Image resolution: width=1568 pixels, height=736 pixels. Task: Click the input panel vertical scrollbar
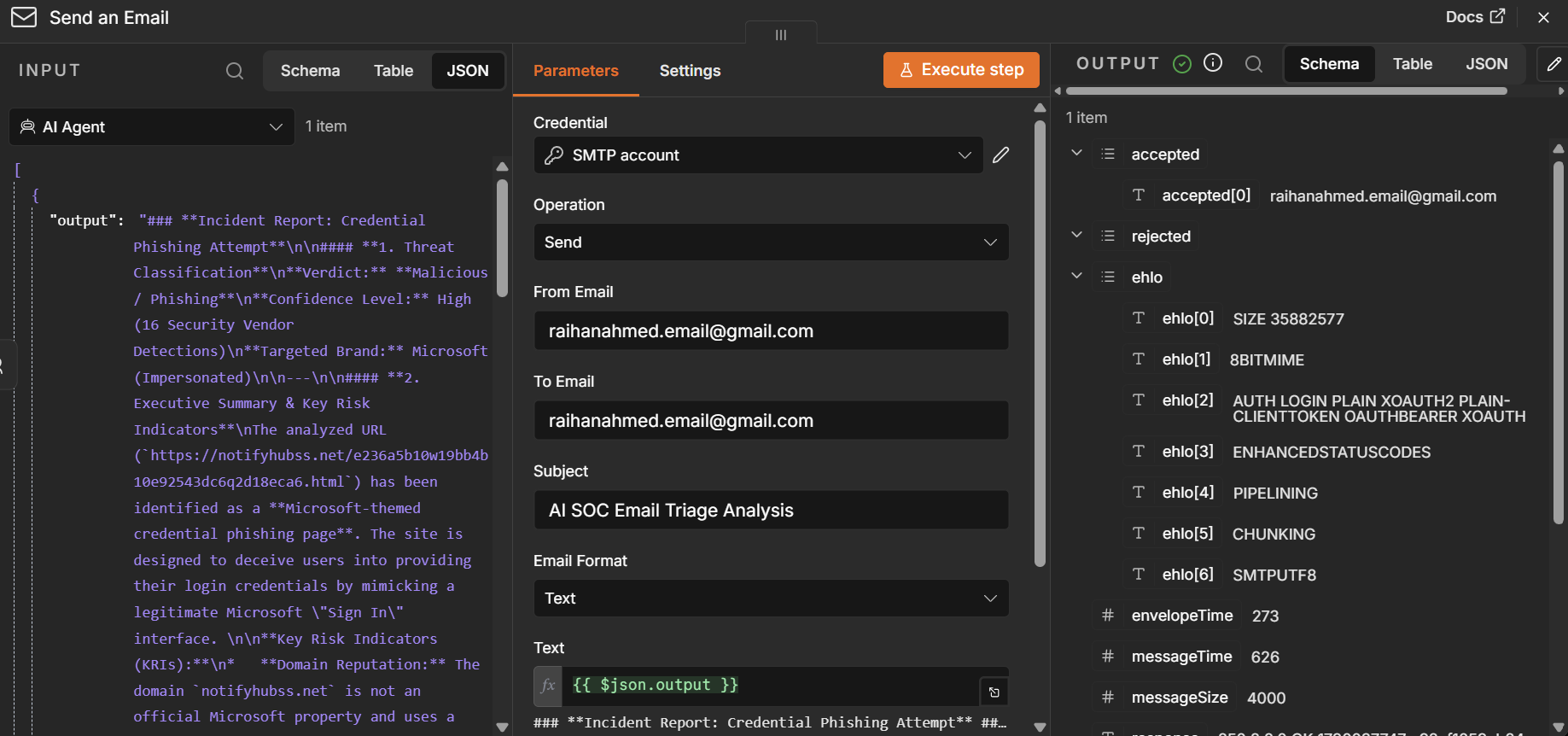pyautogui.click(x=502, y=238)
